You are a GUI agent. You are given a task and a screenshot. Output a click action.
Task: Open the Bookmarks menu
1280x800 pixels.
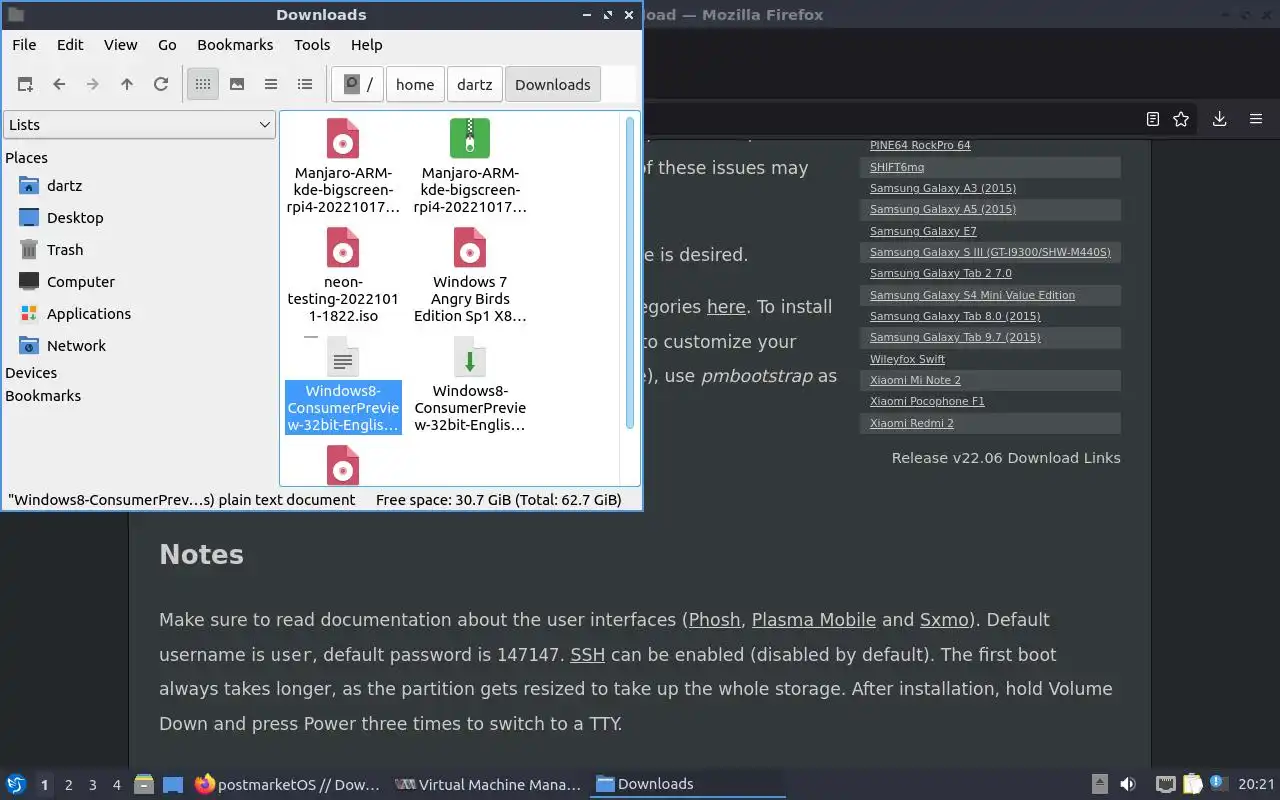click(x=235, y=45)
